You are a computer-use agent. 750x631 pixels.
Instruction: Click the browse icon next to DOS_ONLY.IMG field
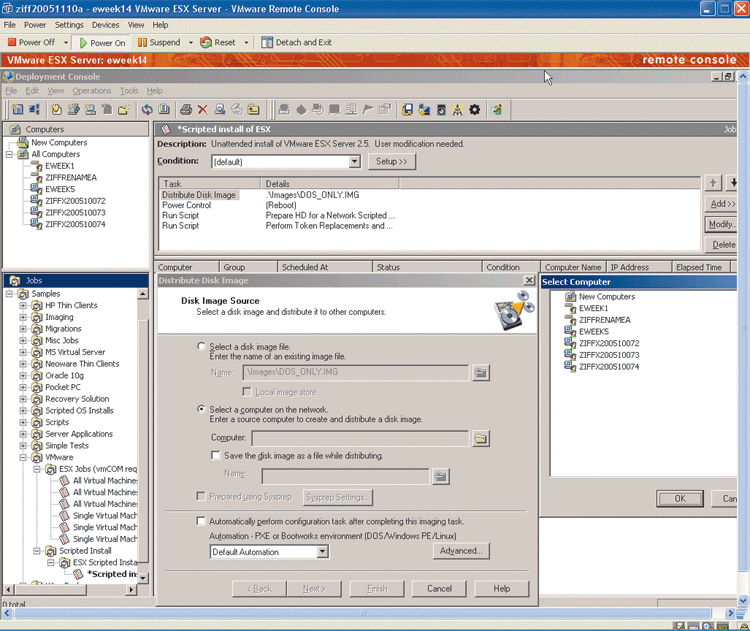click(x=481, y=373)
